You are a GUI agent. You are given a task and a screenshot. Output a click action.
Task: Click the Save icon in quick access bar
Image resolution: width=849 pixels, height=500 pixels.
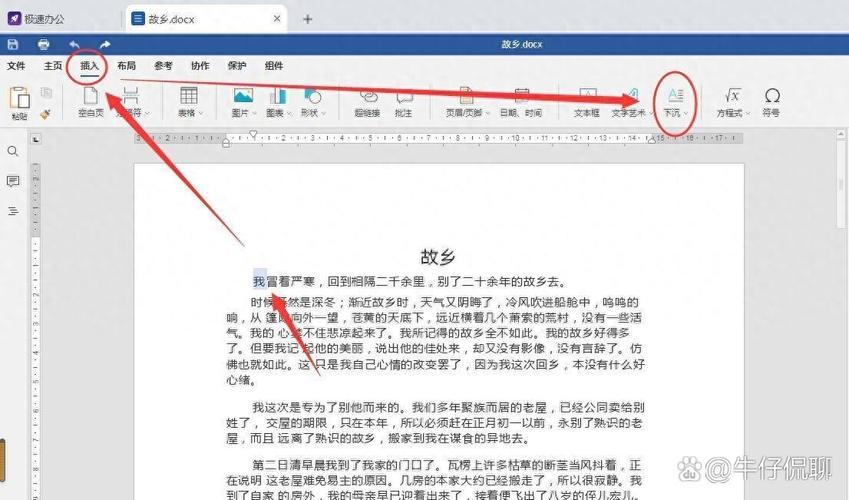coord(13,44)
